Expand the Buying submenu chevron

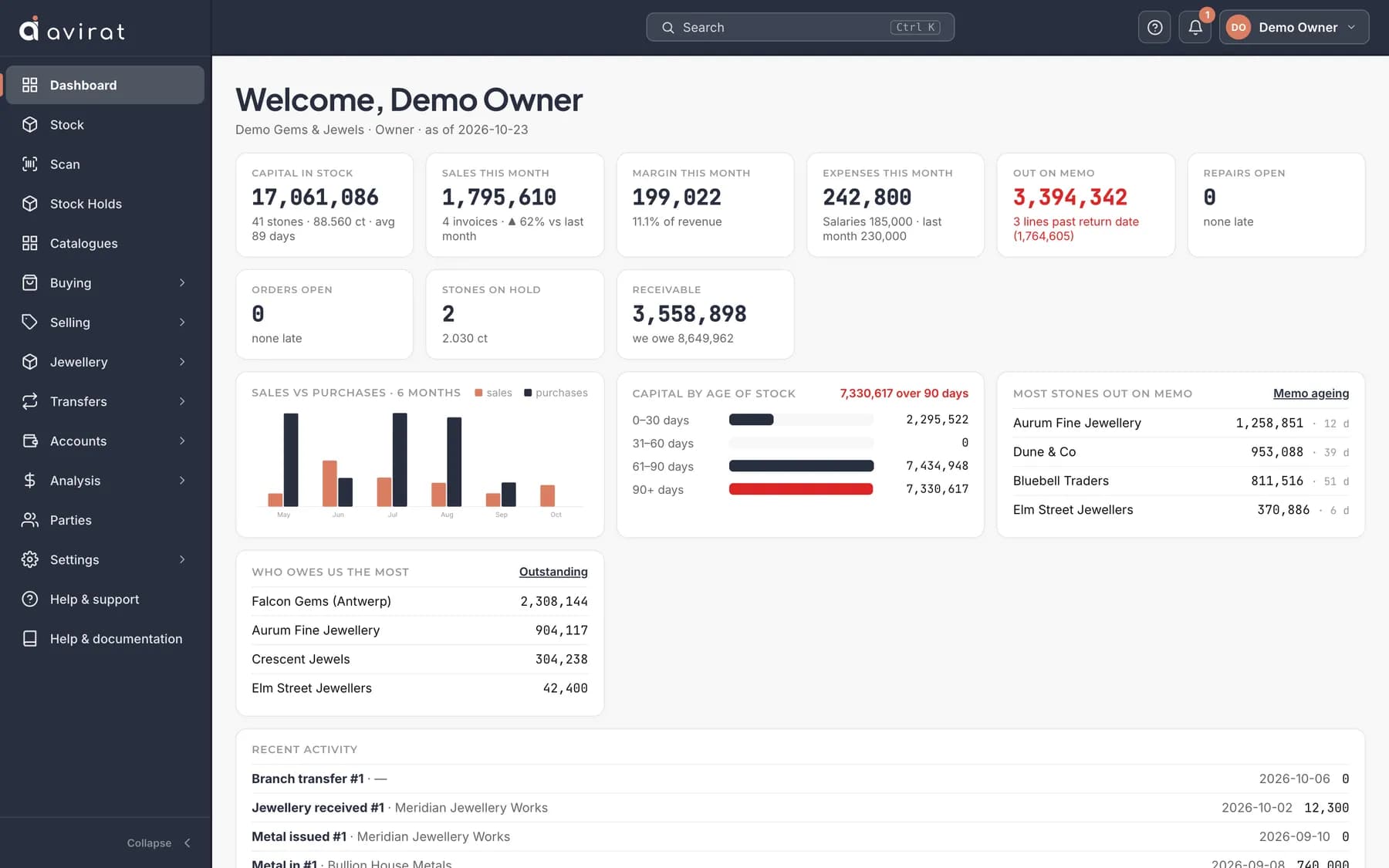pyautogui.click(x=182, y=282)
